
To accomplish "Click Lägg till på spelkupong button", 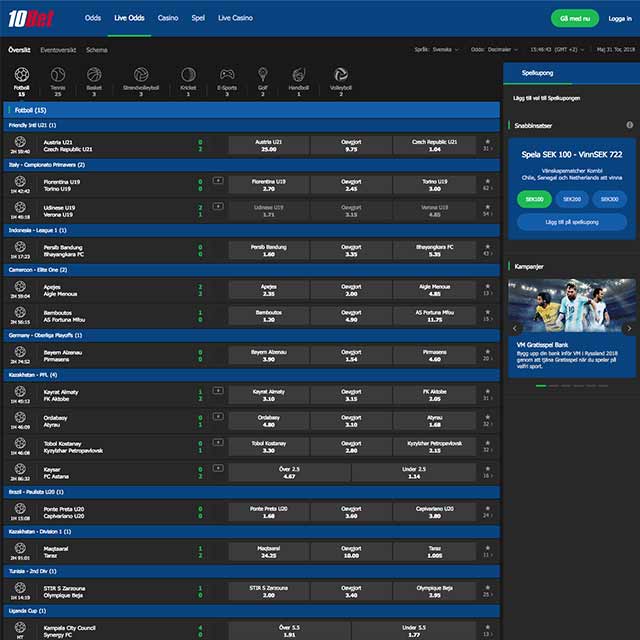I will tap(572, 222).
